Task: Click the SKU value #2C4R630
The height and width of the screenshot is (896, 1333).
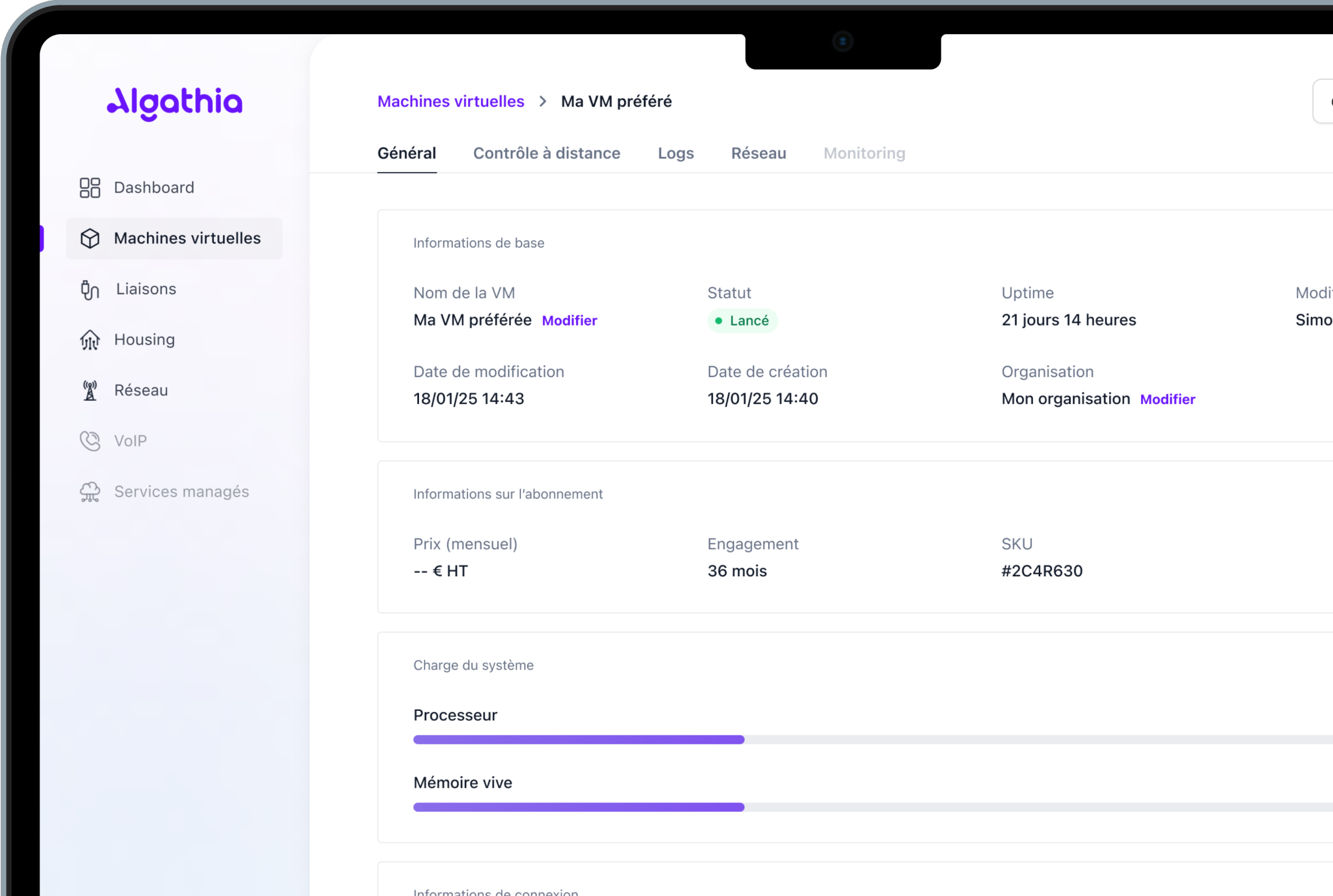Action: 1041,571
